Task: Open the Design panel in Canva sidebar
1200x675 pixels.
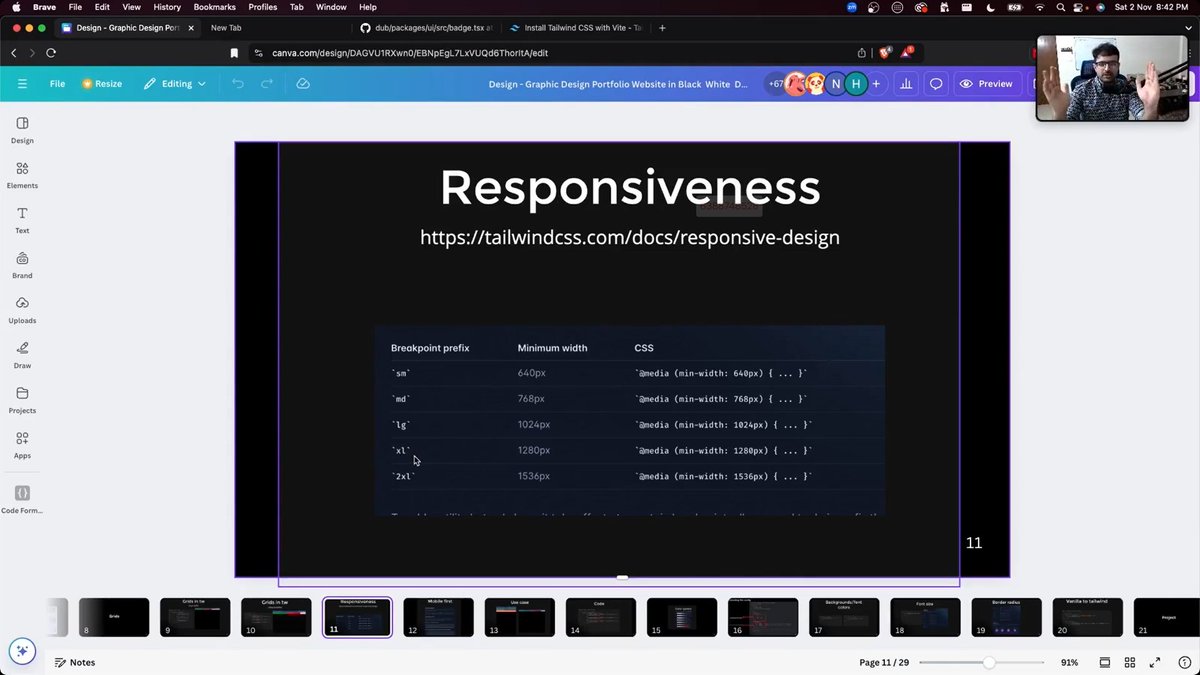Action: (22, 130)
